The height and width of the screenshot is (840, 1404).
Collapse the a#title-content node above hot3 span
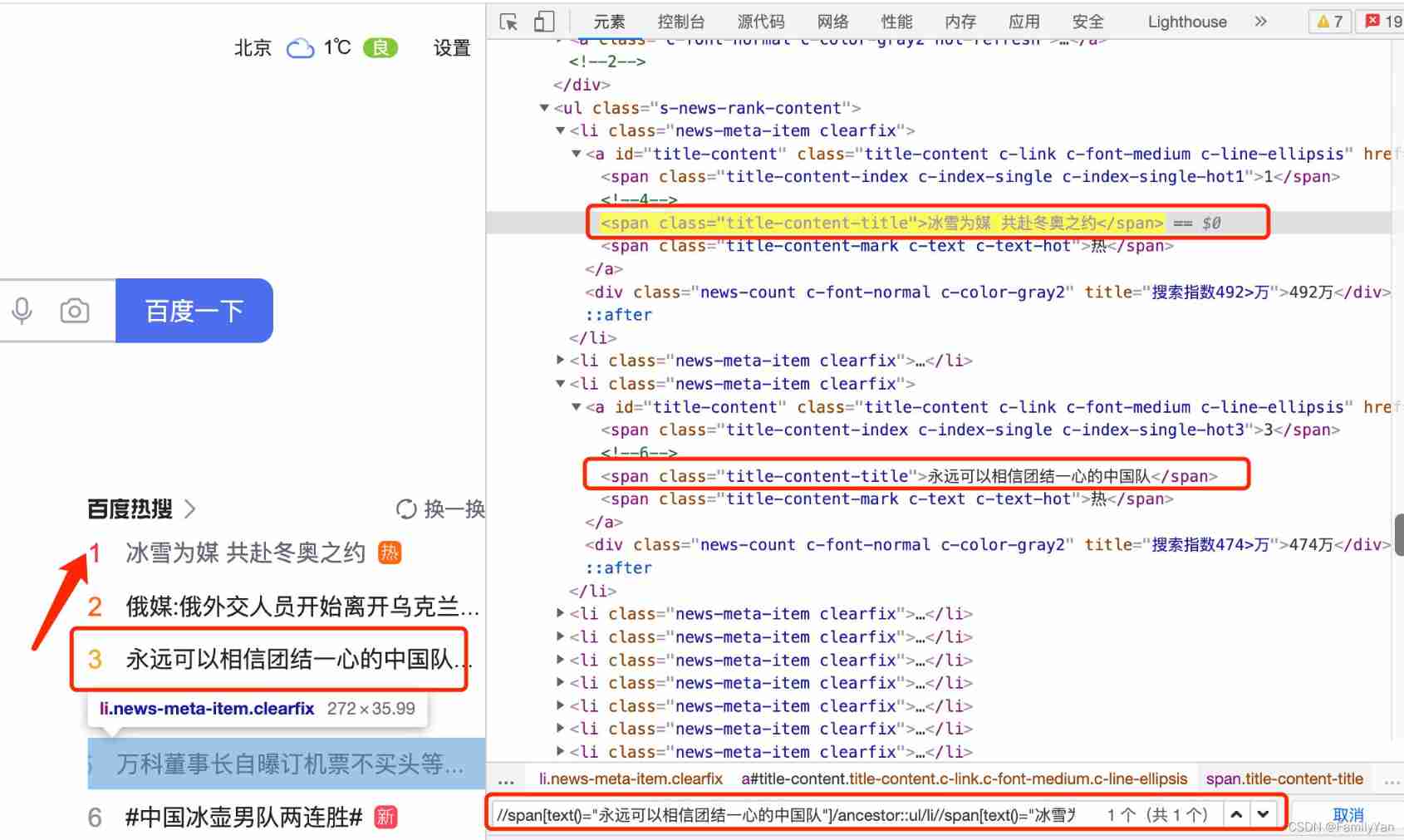pos(576,407)
